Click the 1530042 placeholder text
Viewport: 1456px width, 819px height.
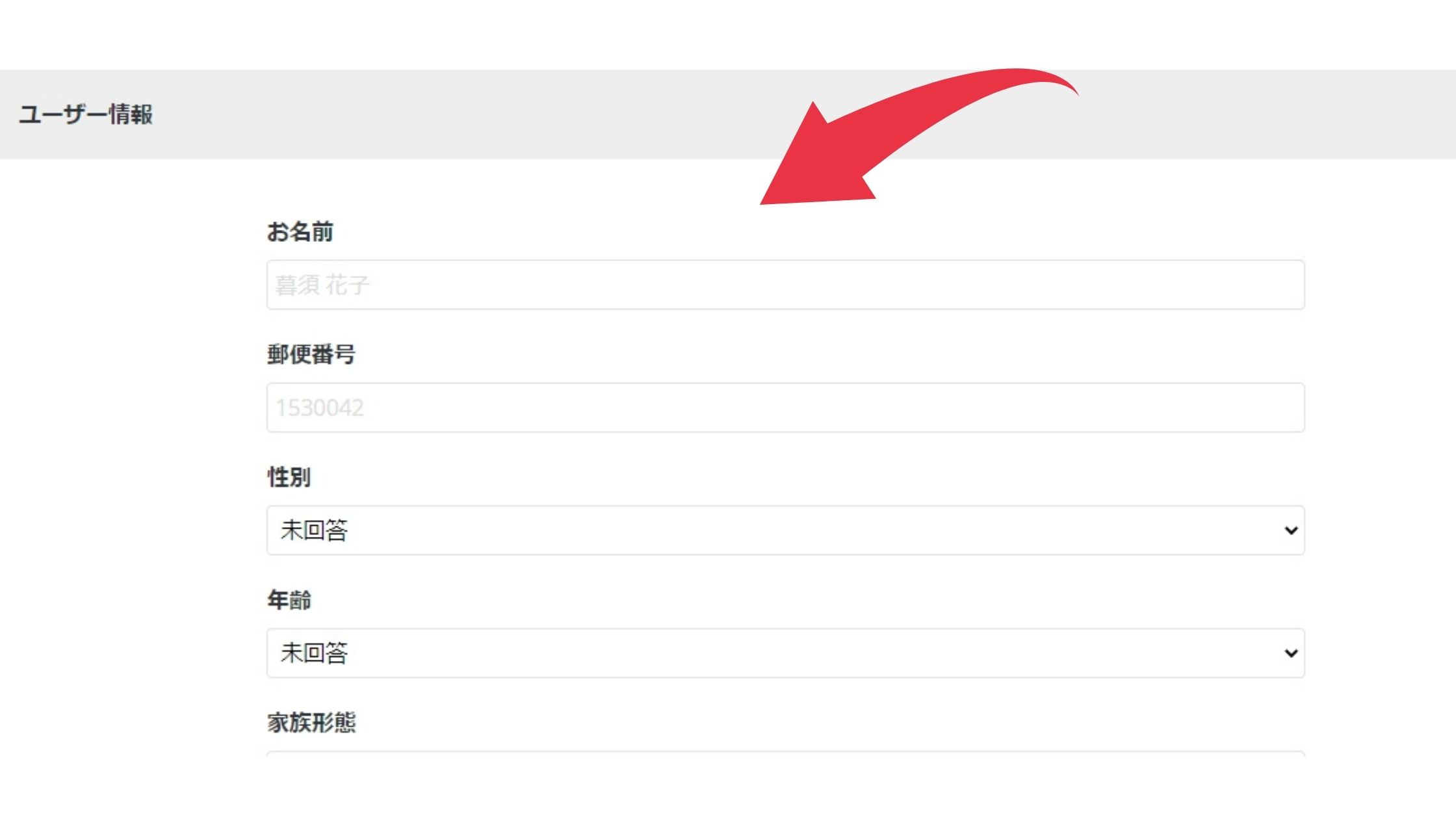coord(320,408)
